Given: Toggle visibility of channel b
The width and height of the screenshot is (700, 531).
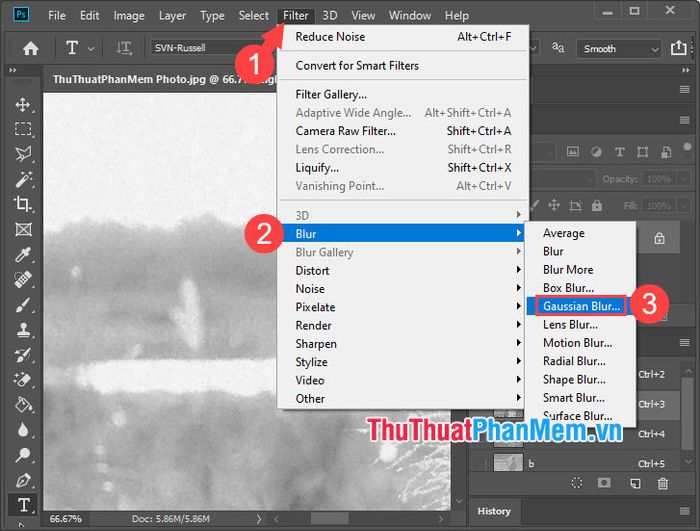Looking at the screenshot, I should coord(480,463).
